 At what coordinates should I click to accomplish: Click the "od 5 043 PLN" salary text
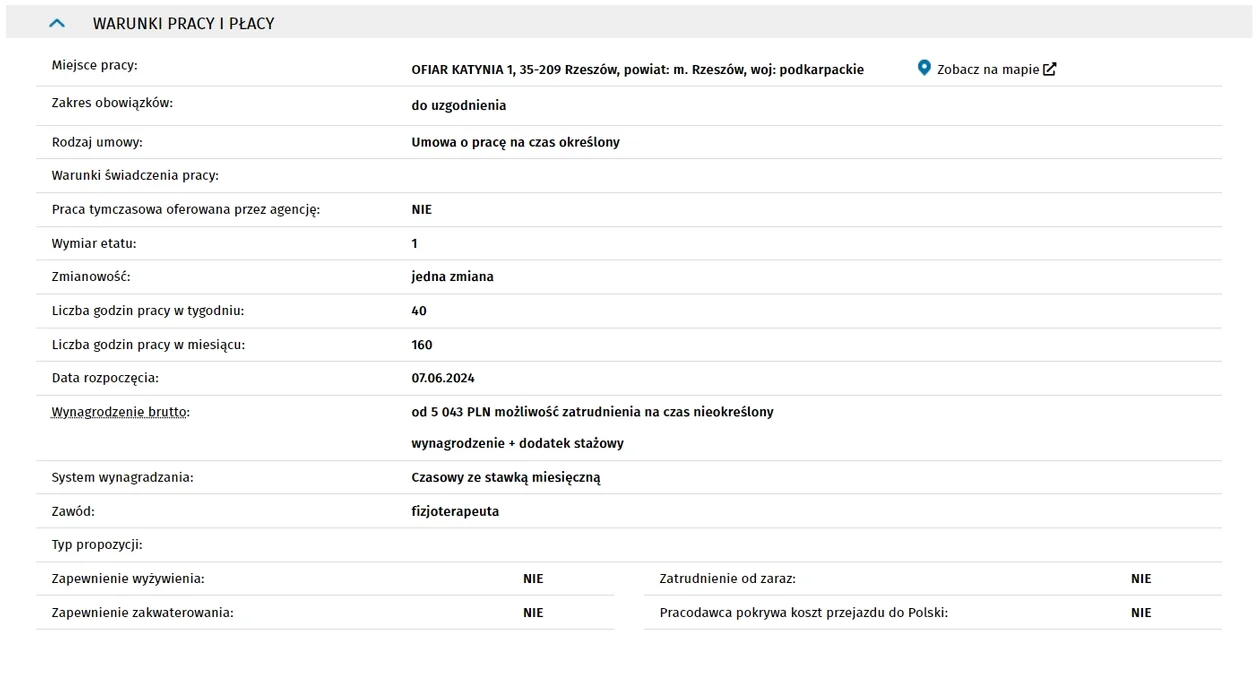(450, 412)
